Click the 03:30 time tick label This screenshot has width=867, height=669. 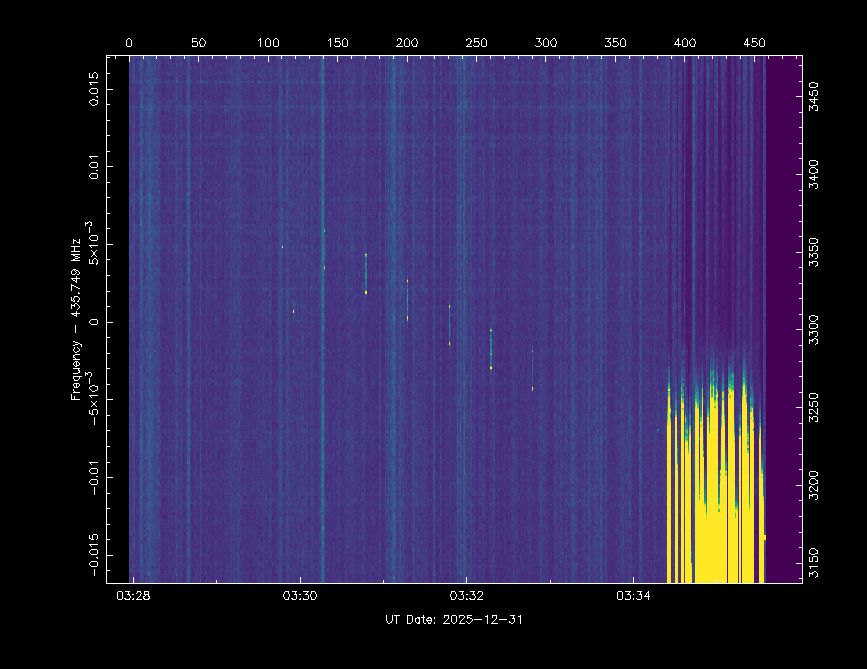(300, 596)
